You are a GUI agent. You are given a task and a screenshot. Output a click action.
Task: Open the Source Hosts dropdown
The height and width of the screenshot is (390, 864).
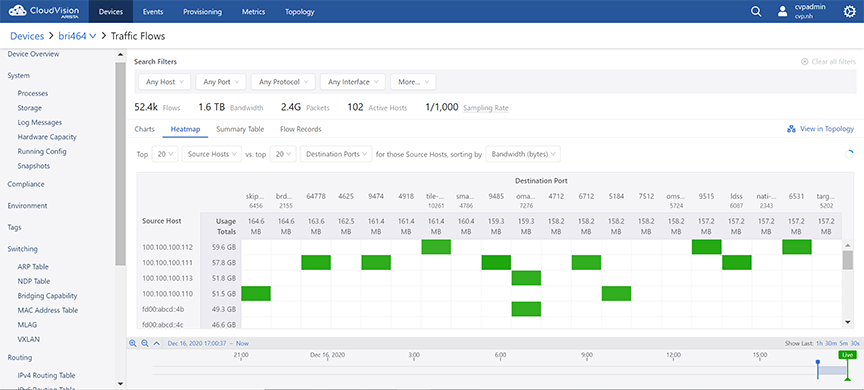point(212,154)
